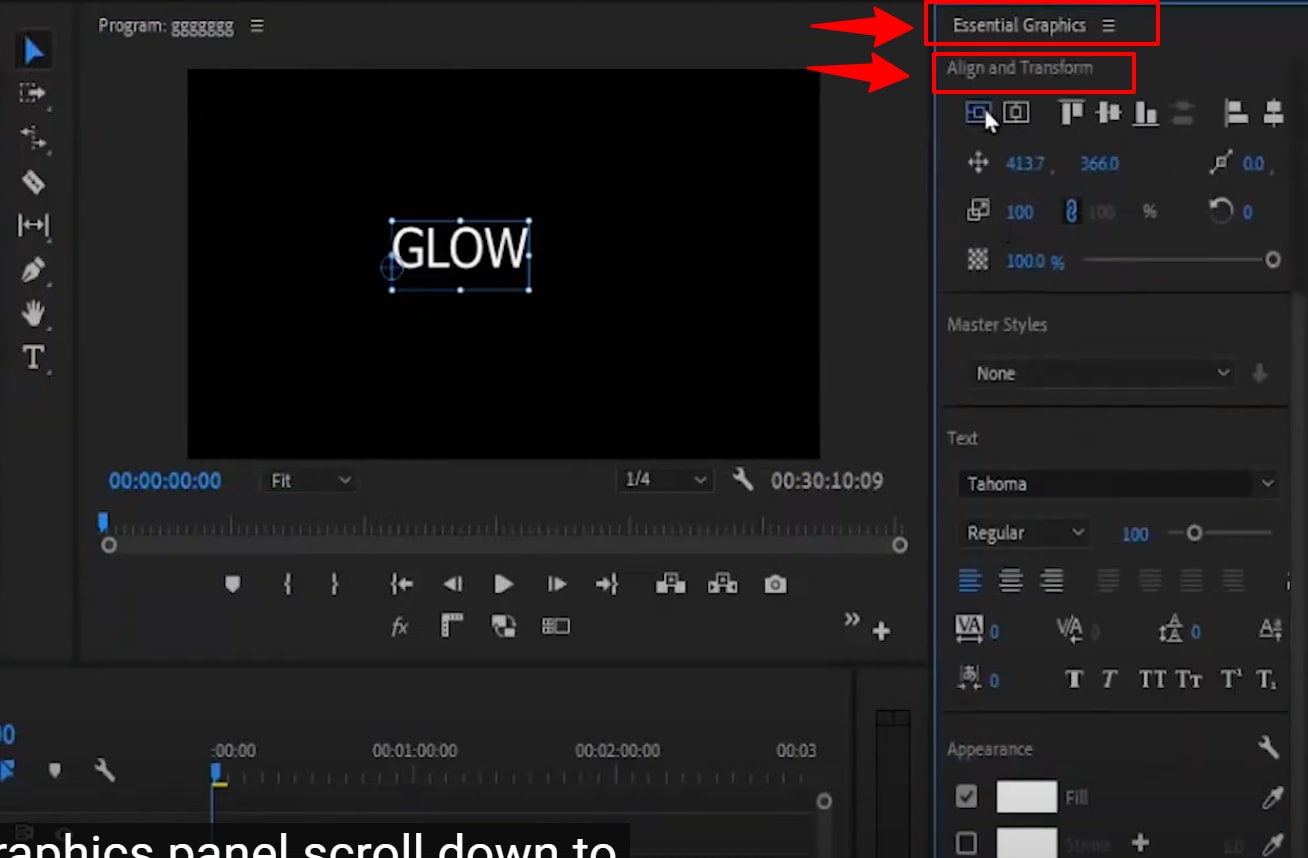Left align text
The width and height of the screenshot is (1308, 858).
tap(970, 580)
